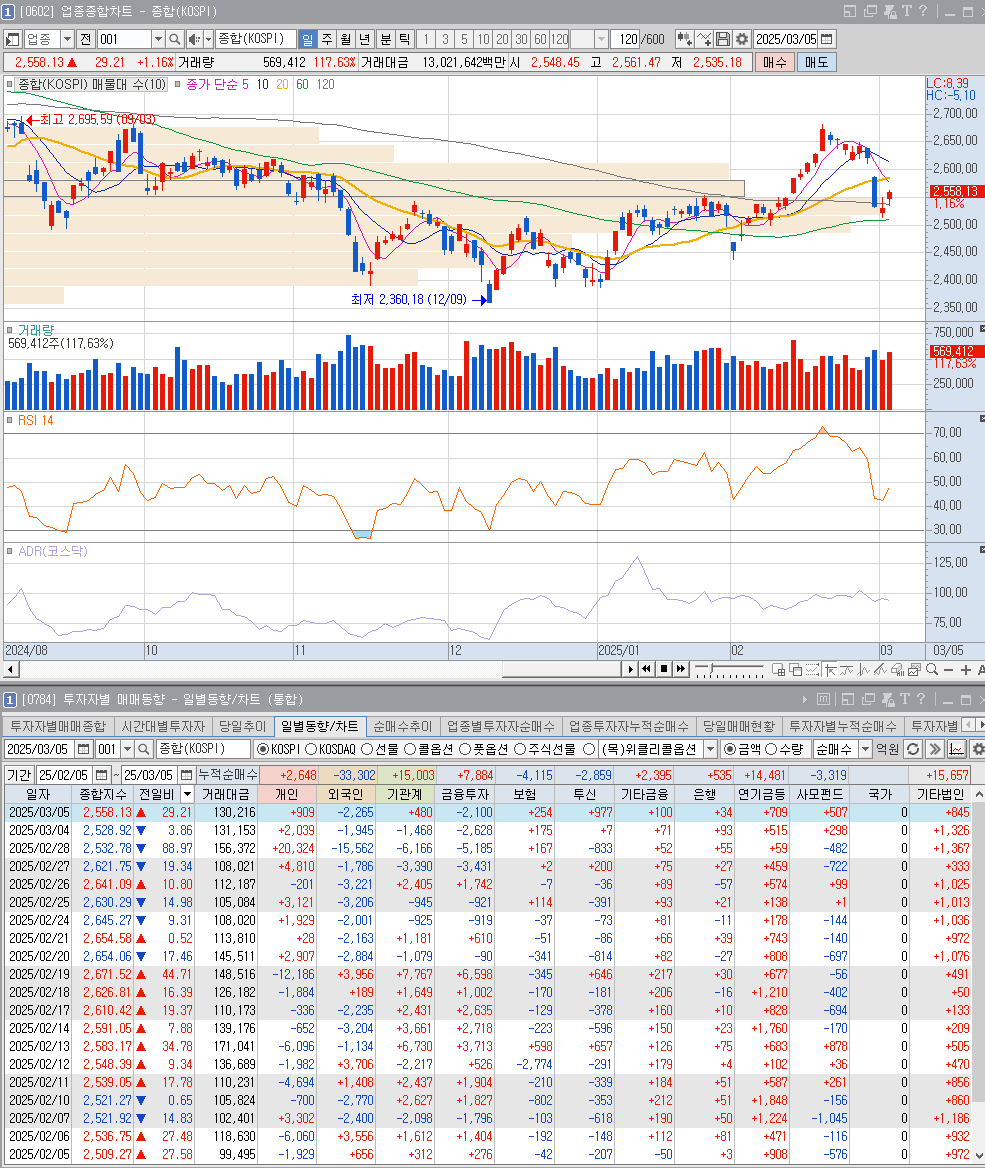
Task: Open the (목)위클리콜옵션 dropdown
Action: tap(710, 749)
